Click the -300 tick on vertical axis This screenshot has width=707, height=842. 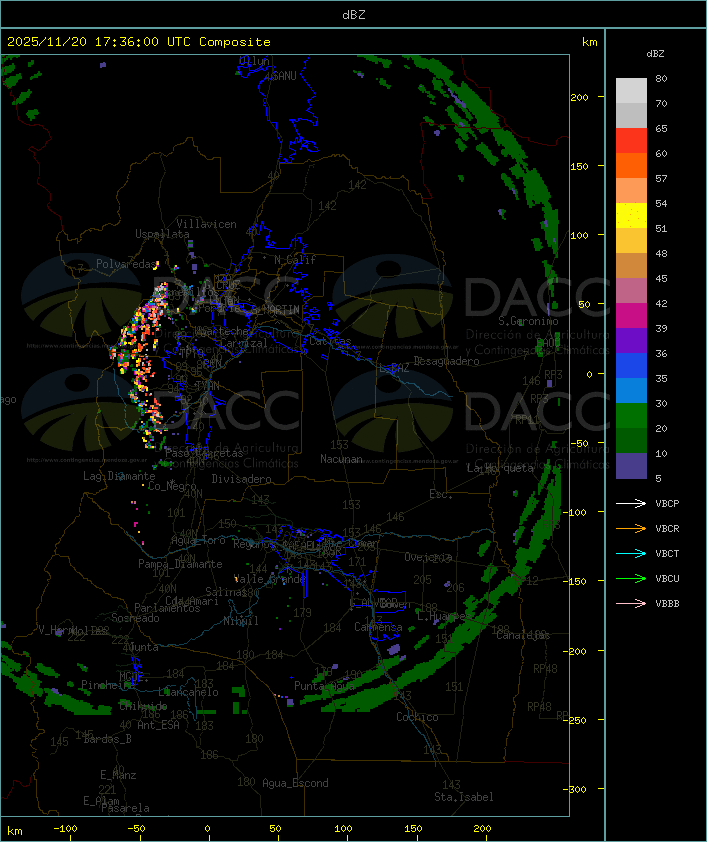click(x=577, y=789)
